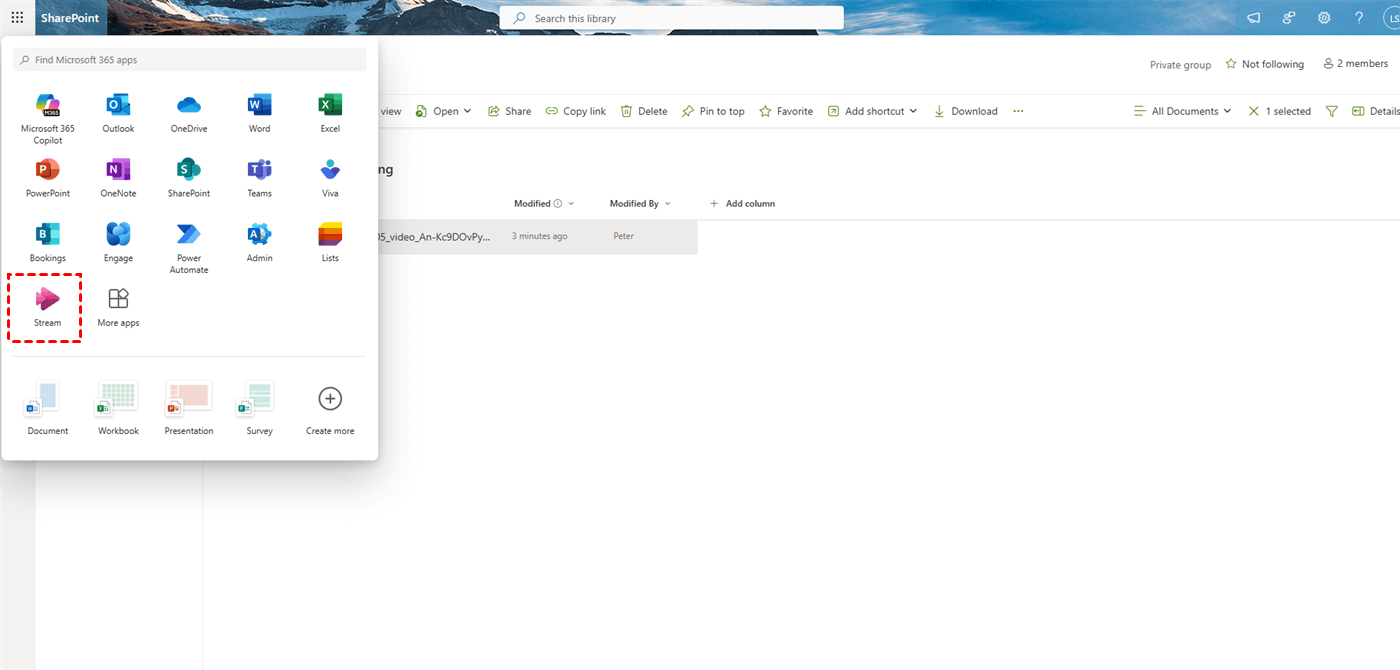Viewport: 1400px width, 670px height.
Task: Click SharePoint title in header
Action: tap(70, 18)
